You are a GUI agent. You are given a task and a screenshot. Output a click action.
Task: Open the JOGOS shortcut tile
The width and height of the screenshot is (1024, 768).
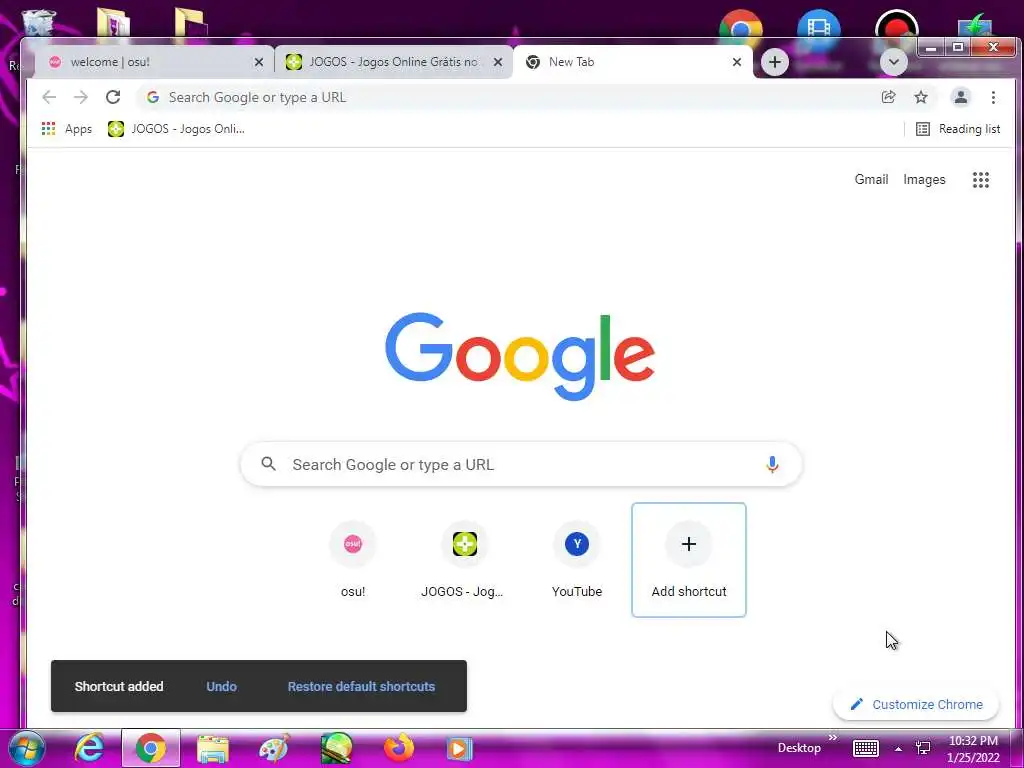coord(464,560)
